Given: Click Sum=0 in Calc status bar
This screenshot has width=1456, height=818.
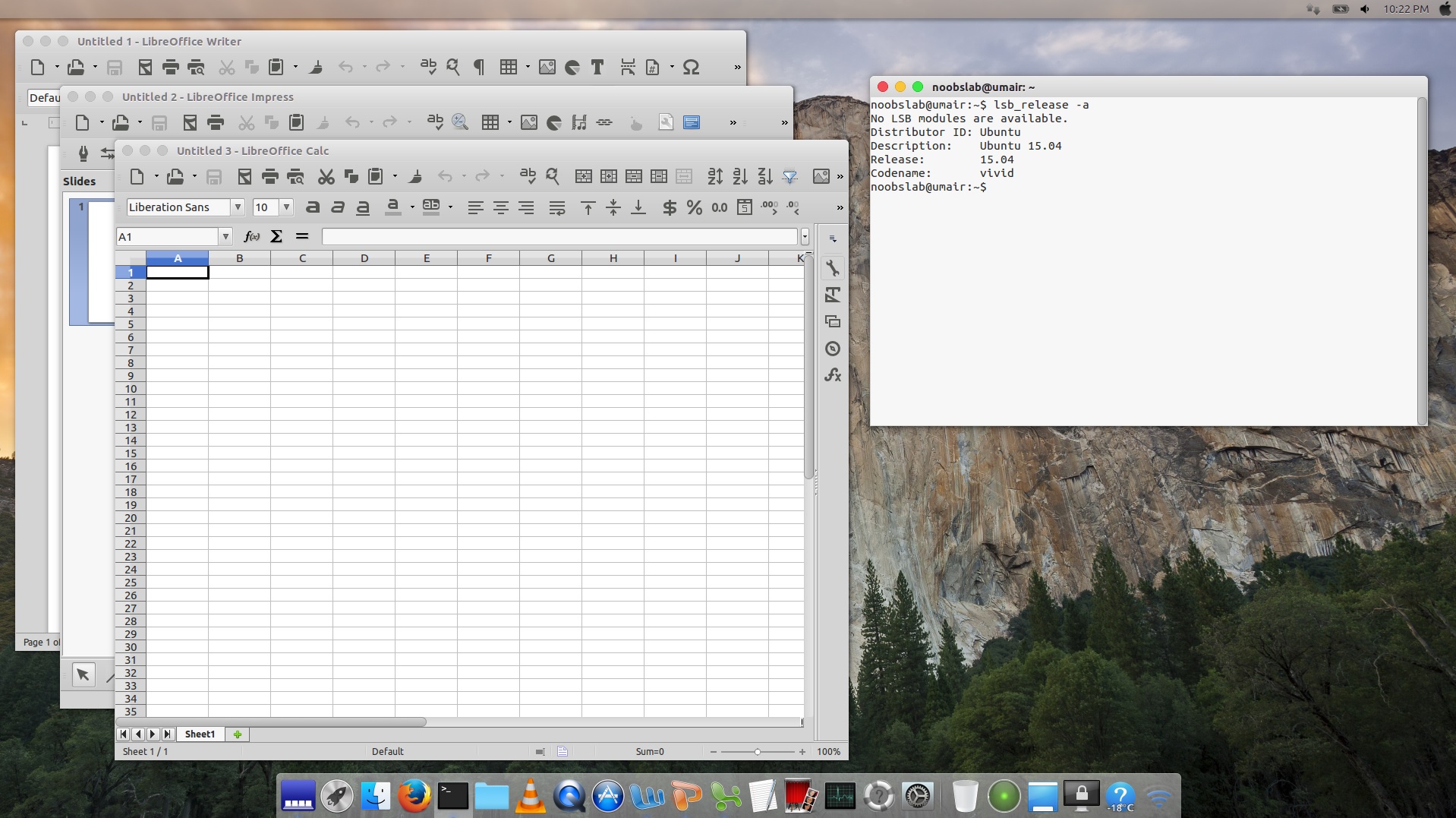Looking at the screenshot, I should point(650,752).
